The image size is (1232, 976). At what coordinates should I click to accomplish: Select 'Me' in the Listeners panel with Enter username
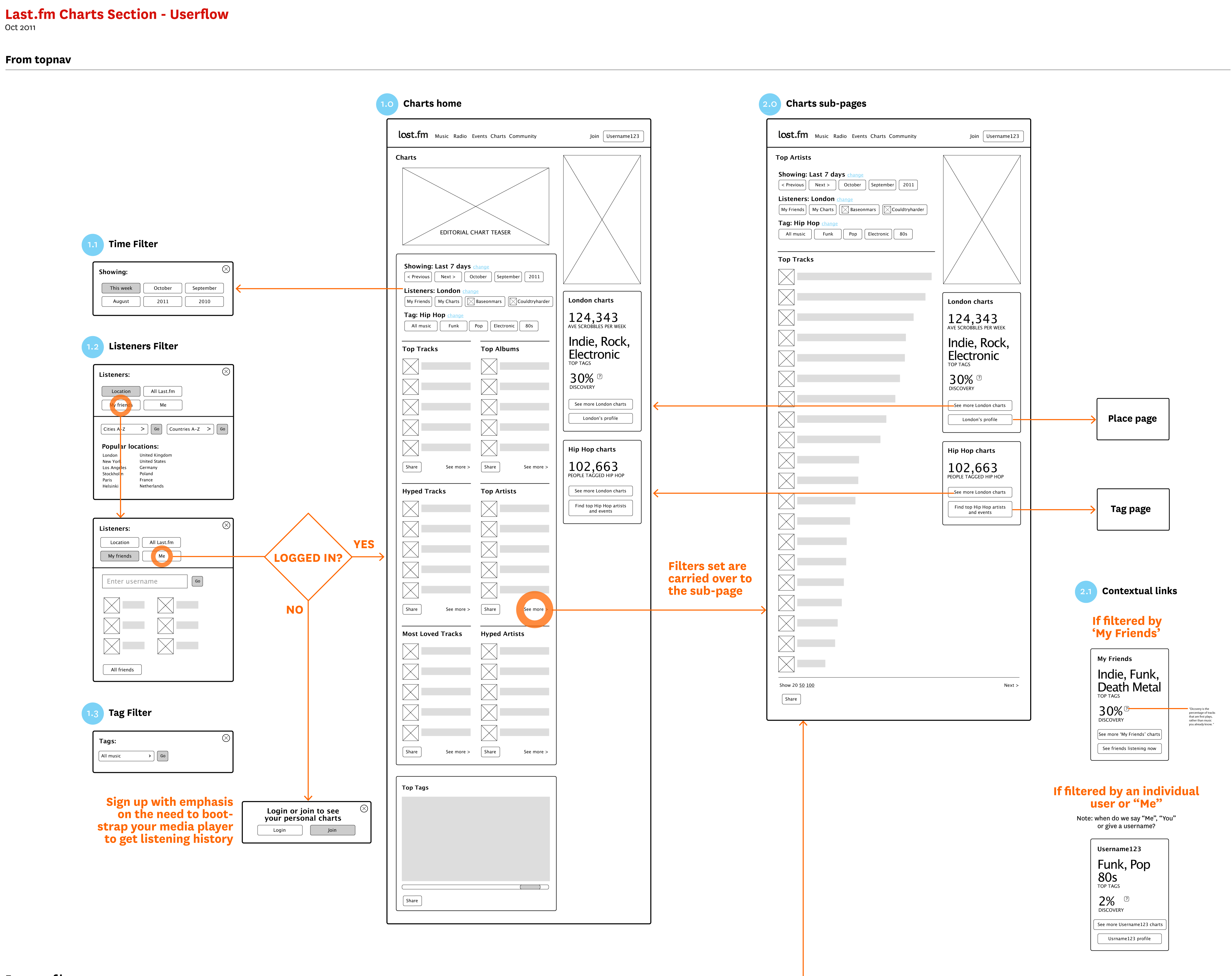[x=162, y=556]
